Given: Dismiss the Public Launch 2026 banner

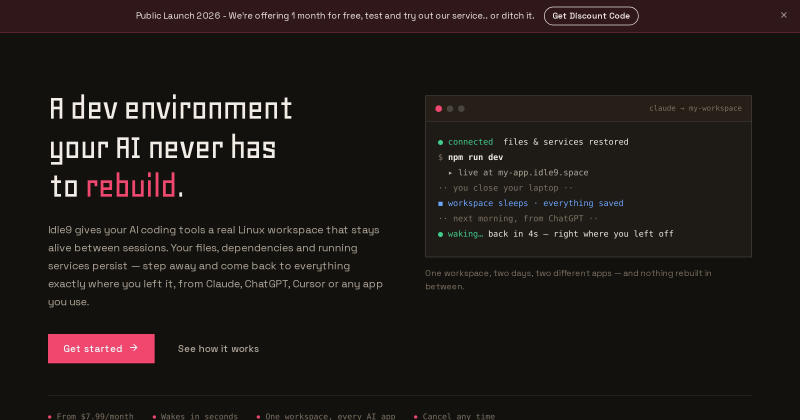Looking at the screenshot, I should click(x=784, y=15).
